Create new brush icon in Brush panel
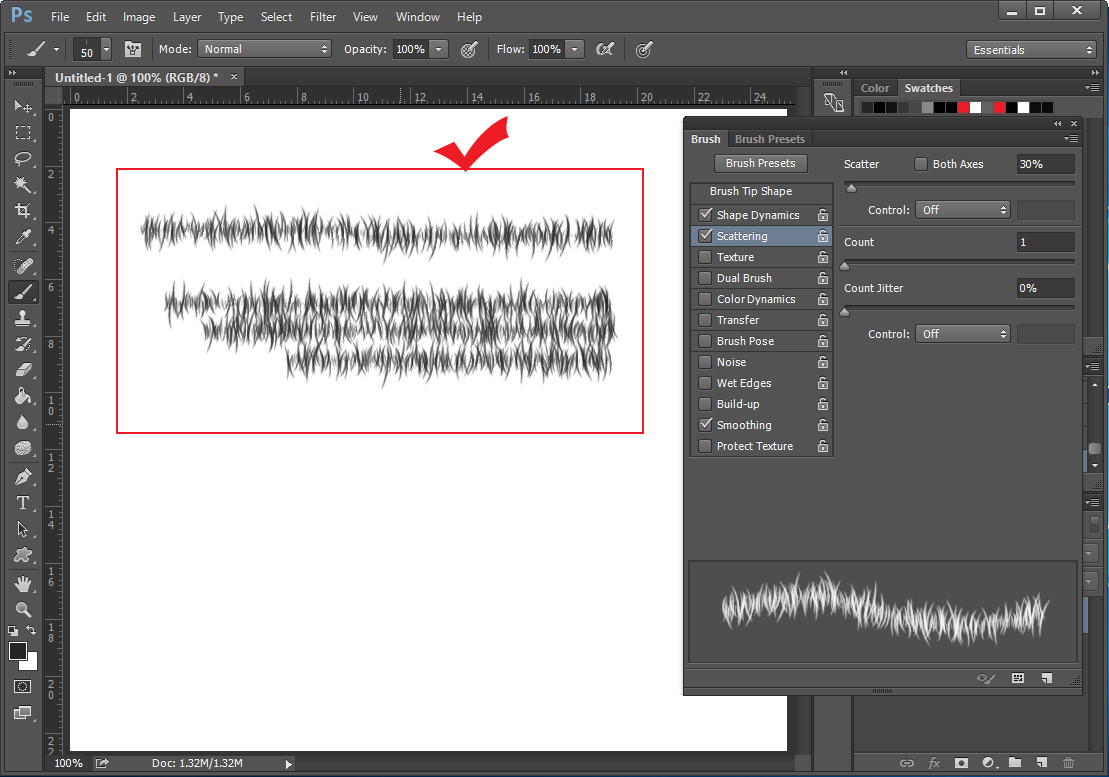The height and width of the screenshot is (777, 1109). [x=1047, y=678]
